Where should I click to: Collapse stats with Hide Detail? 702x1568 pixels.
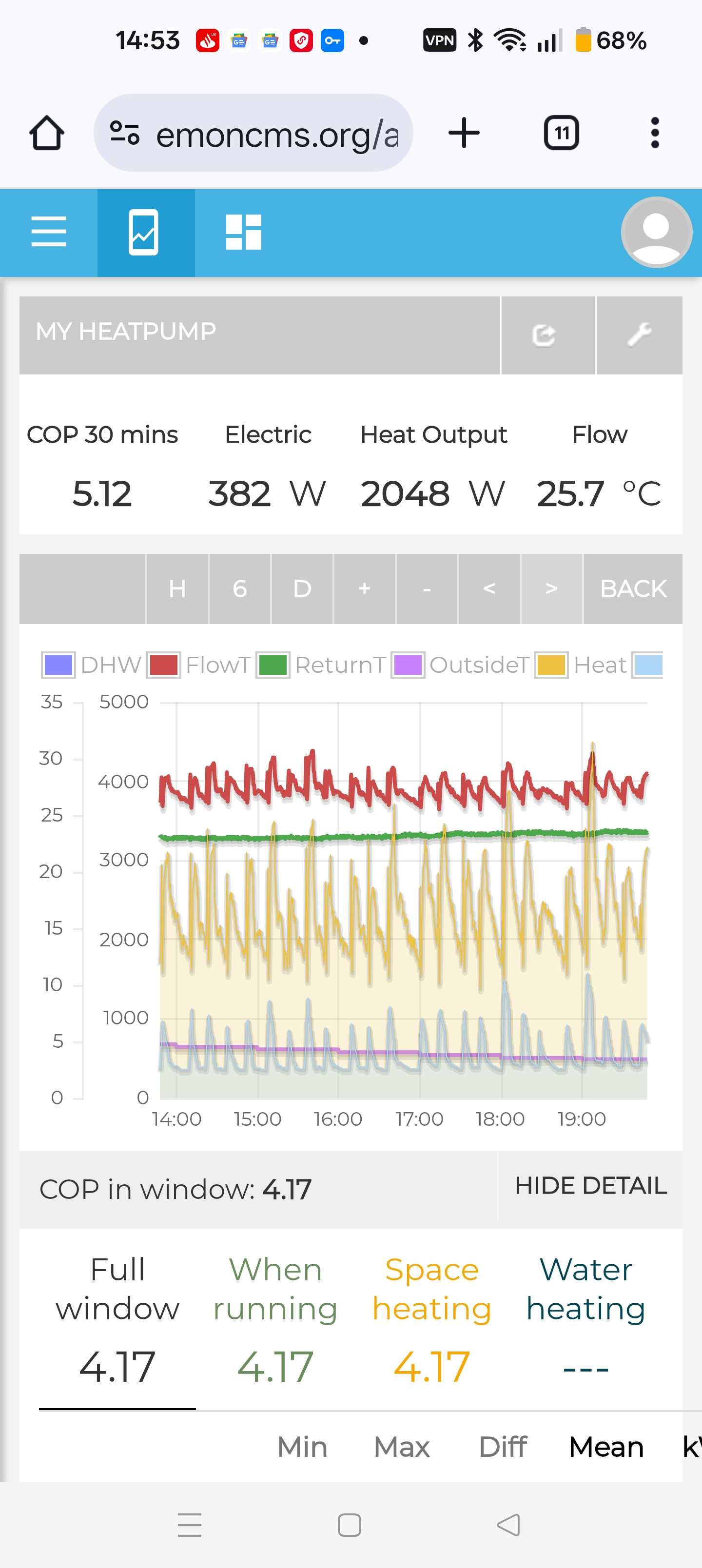590,1186
